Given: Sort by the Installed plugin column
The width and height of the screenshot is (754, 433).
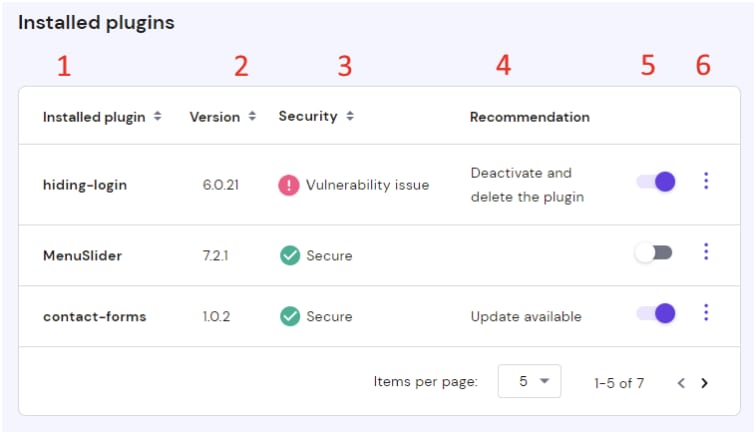Looking at the screenshot, I should [x=102, y=117].
